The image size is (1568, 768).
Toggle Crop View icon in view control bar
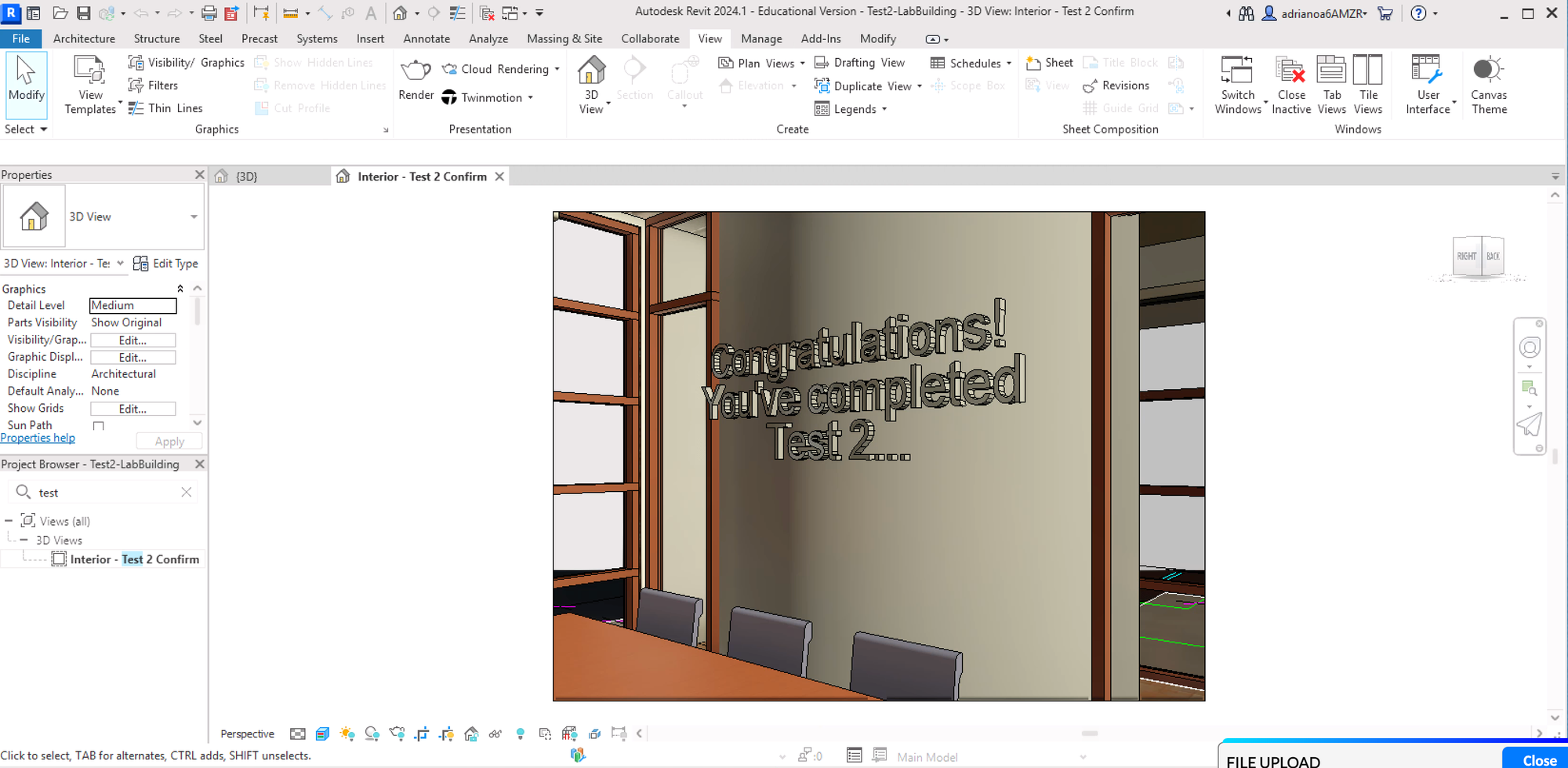pos(422,734)
